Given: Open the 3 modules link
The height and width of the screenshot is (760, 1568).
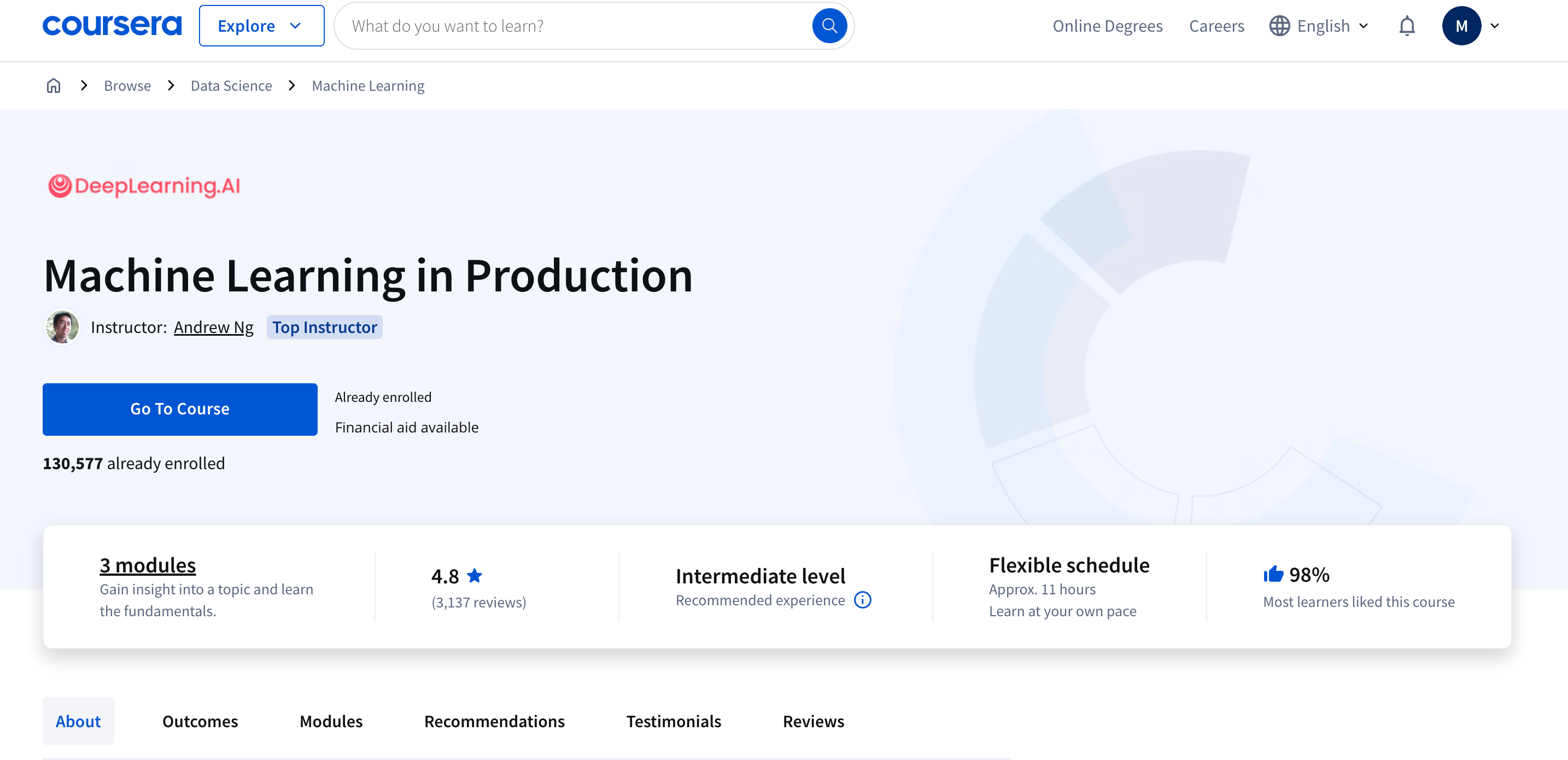Looking at the screenshot, I should 147,565.
